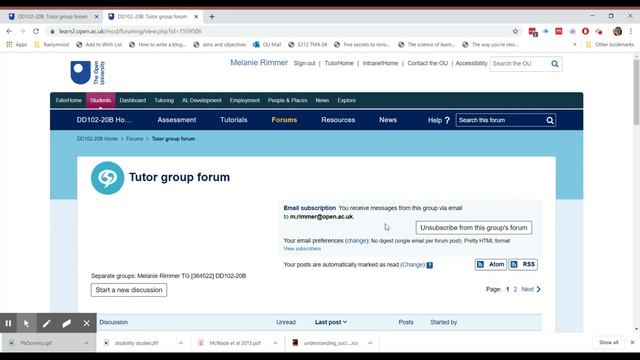Click Unsubscribe from this group's forum
Image resolution: width=640 pixels, height=360 pixels.
pyautogui.click(x=473, y=228)
